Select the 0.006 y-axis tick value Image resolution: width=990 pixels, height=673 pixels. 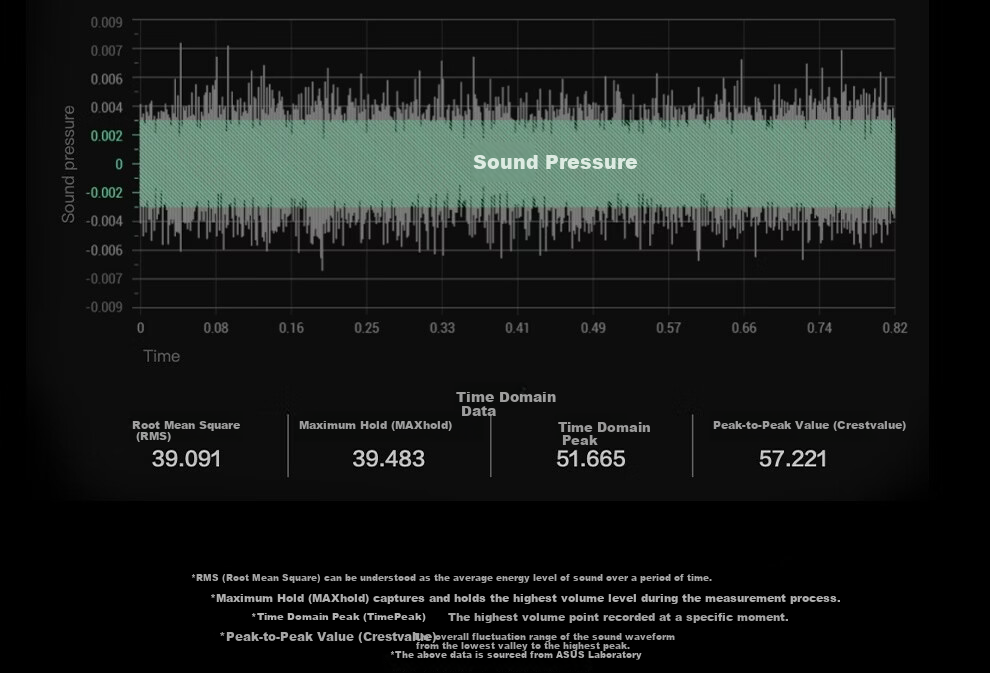(x=107, y=79)
